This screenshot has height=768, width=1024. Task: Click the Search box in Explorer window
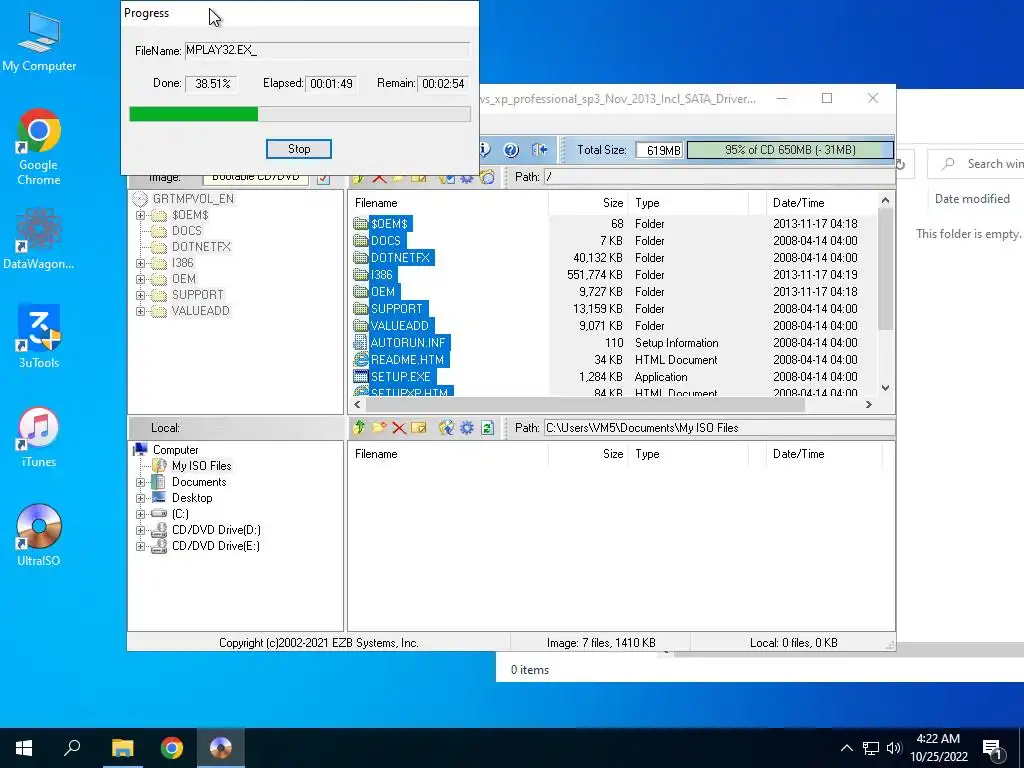point(976,164)
